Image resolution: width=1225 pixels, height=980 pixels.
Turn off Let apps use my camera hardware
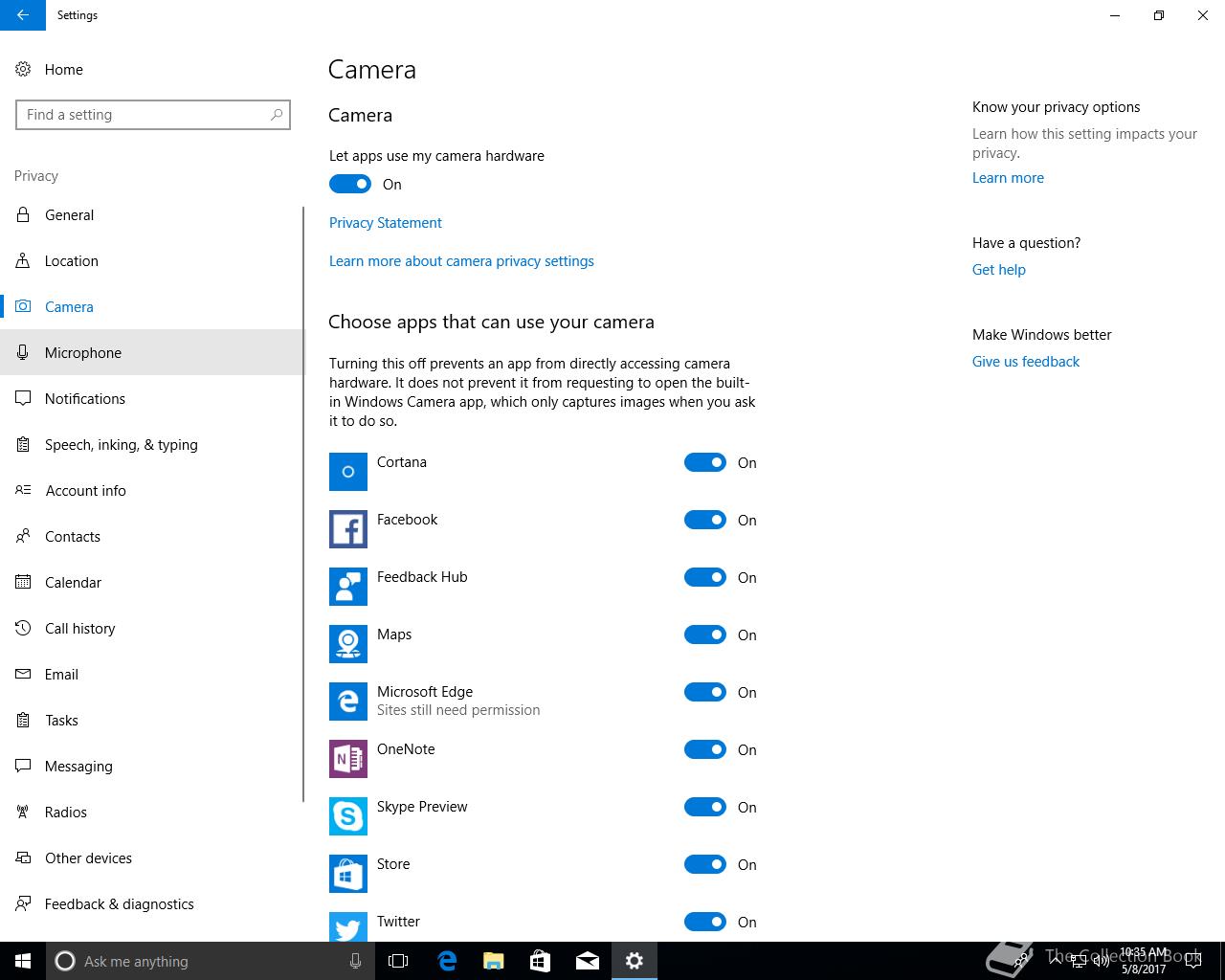[x=350, y=184]
